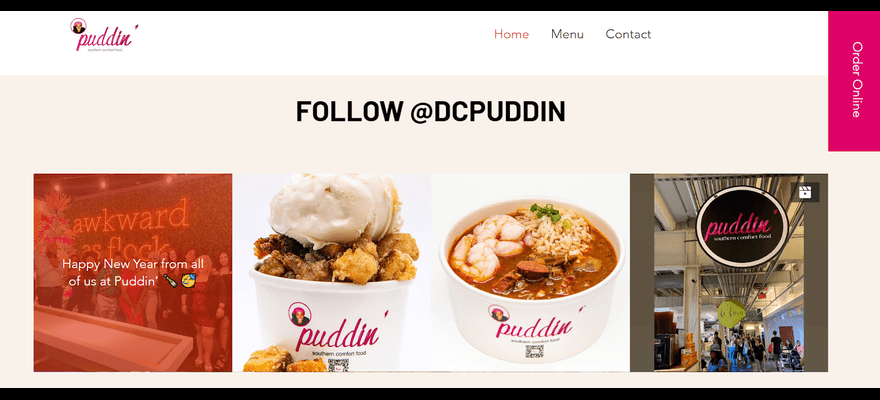Open the red-tinted New Year group photo post
Image resolution: width=880 pixels, height=400 pixels.
(132, 273)
